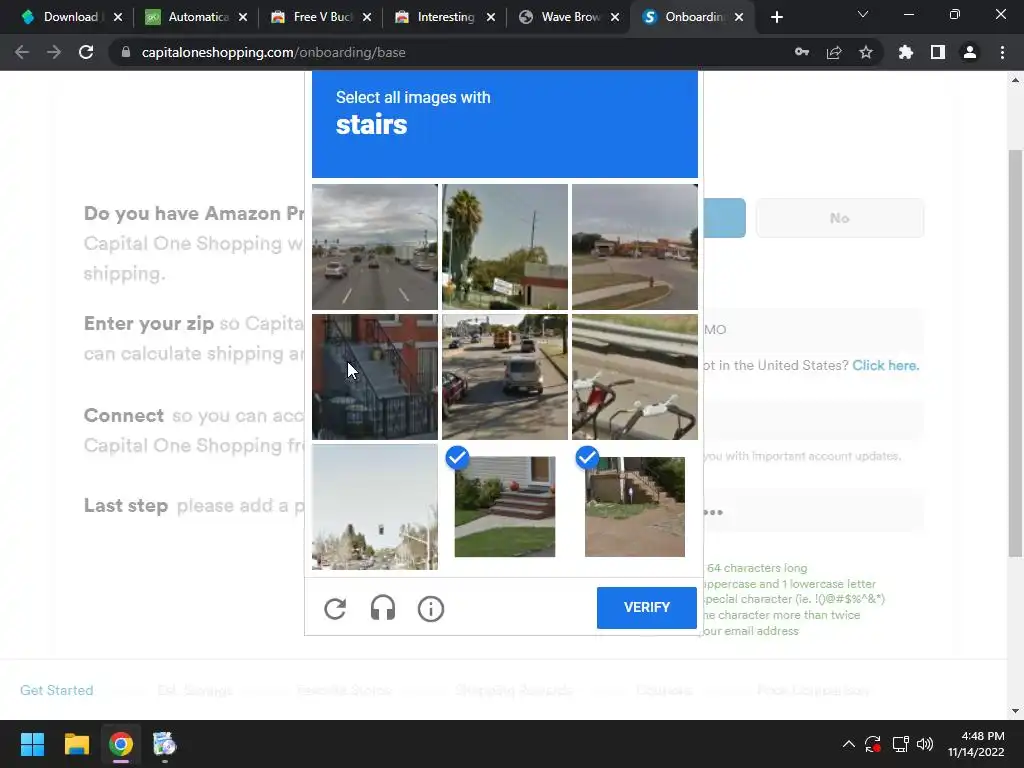Open File Explorer from taskbar
The width and height of the screenshot is (1024, 768).
76,744
